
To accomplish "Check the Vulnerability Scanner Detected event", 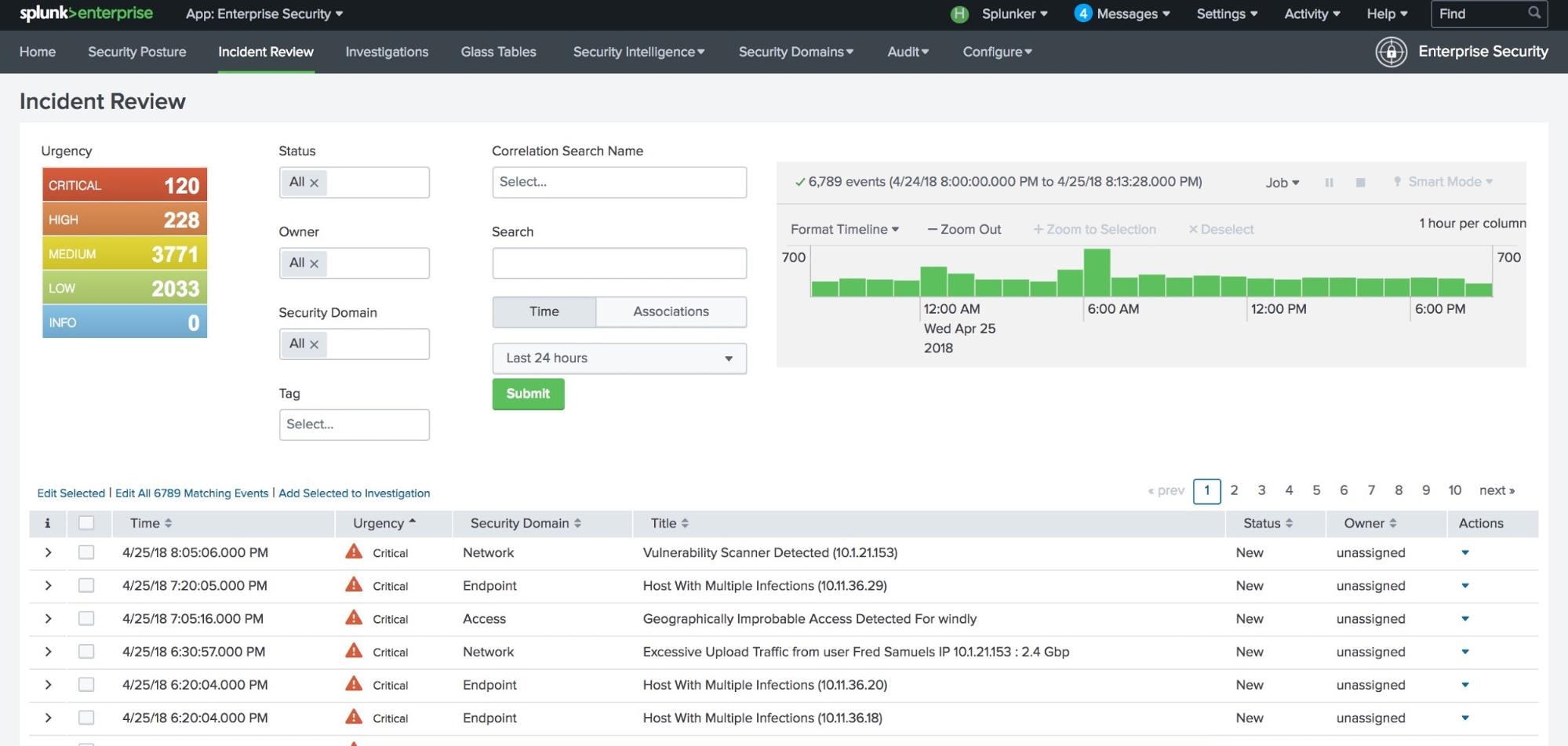I will click(x=86, y=552).
